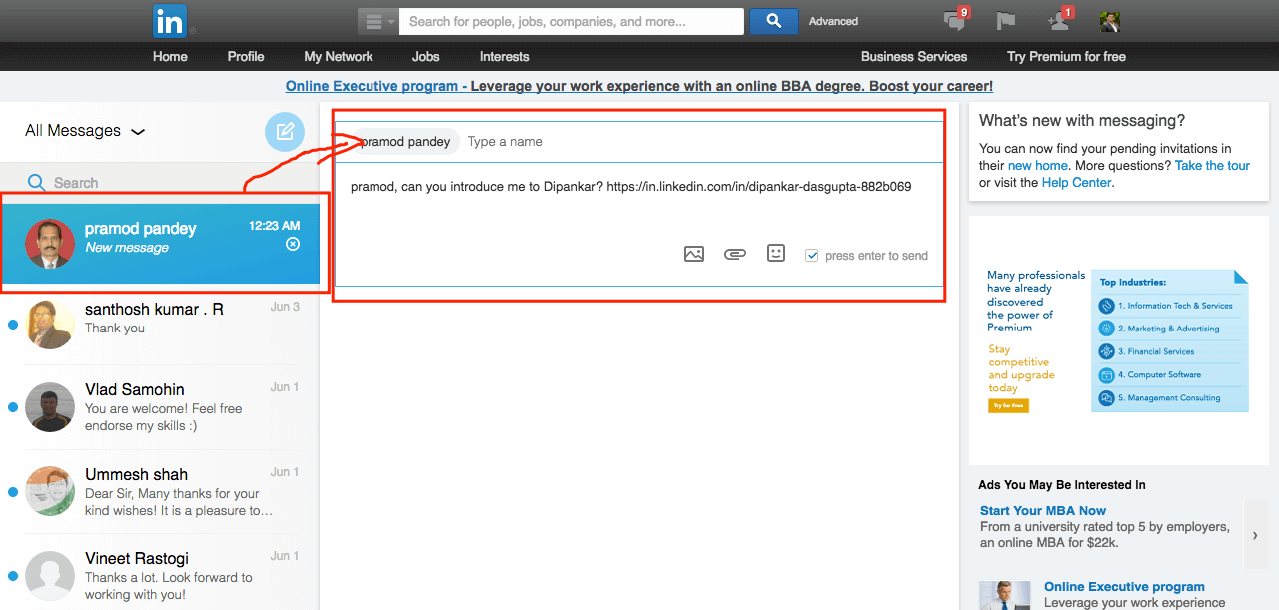Open the notifications flag icon

tap(1006, 21)
